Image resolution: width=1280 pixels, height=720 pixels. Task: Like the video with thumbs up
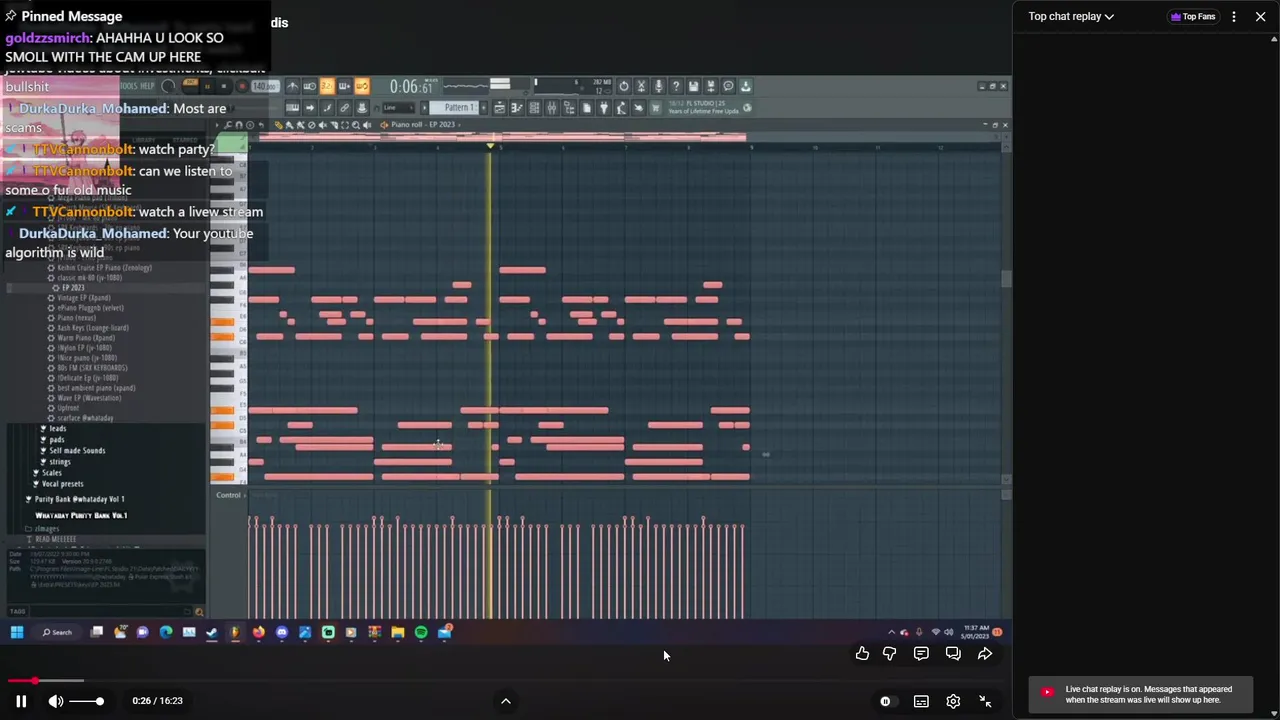coord(862,654)
